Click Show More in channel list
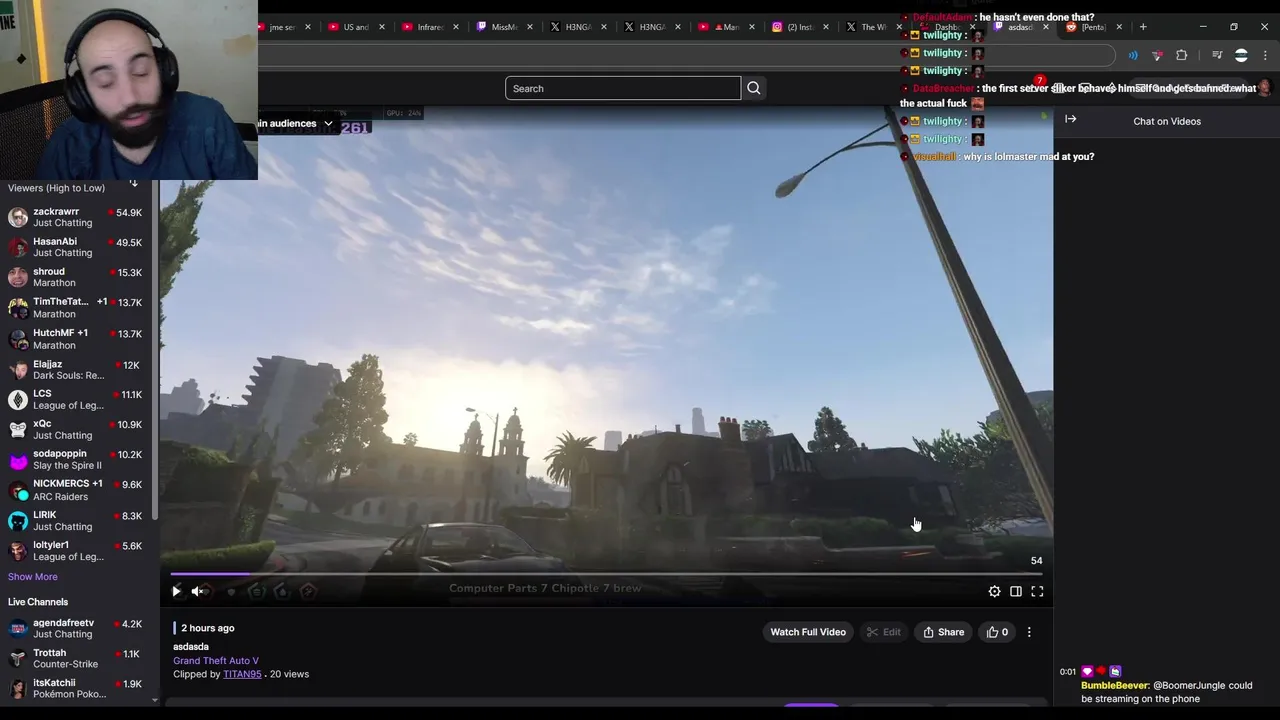This screenshot has height=720, width=1280. point(33,577)
